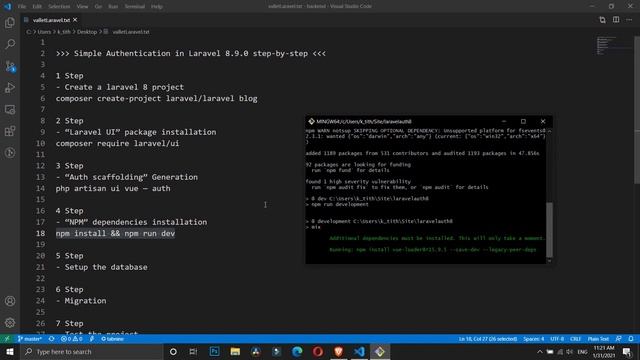Click the Ln 18, Col 27 position indicator
Screen dimensions: 640x360
pyautogui.click(x=488, y=339)
